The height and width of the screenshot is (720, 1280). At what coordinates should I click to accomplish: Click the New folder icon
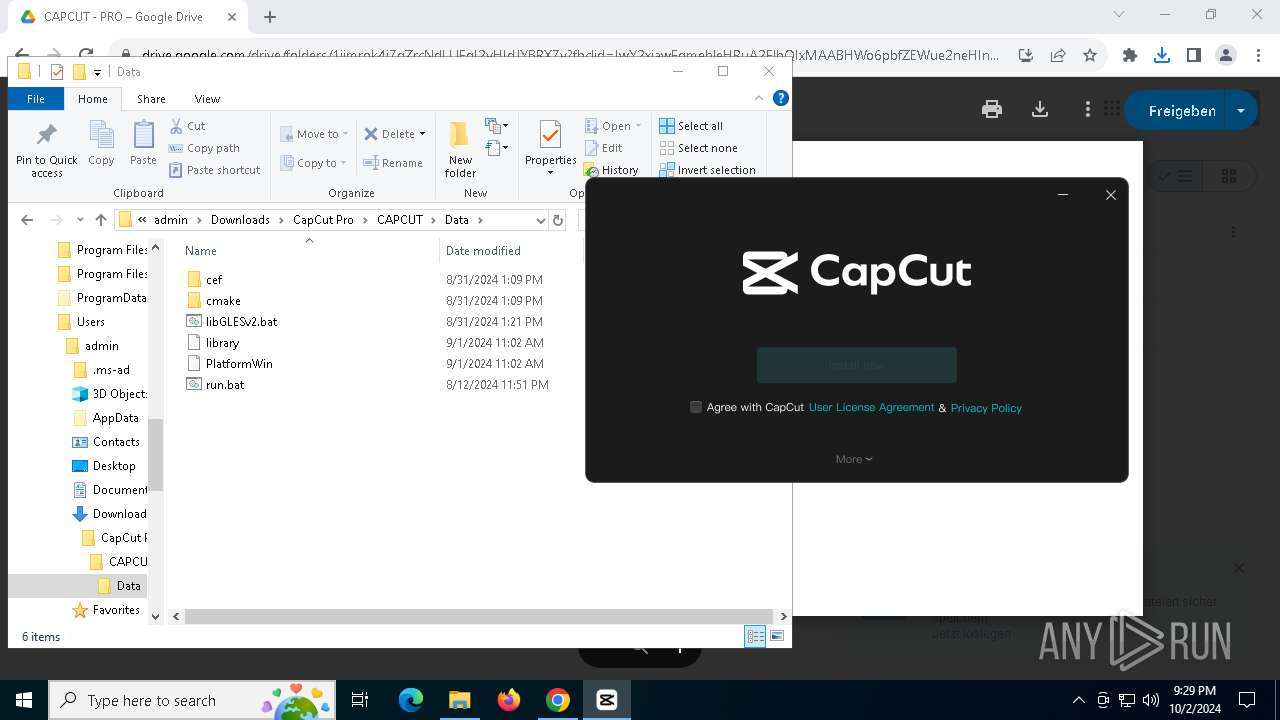tap(460, 136)
